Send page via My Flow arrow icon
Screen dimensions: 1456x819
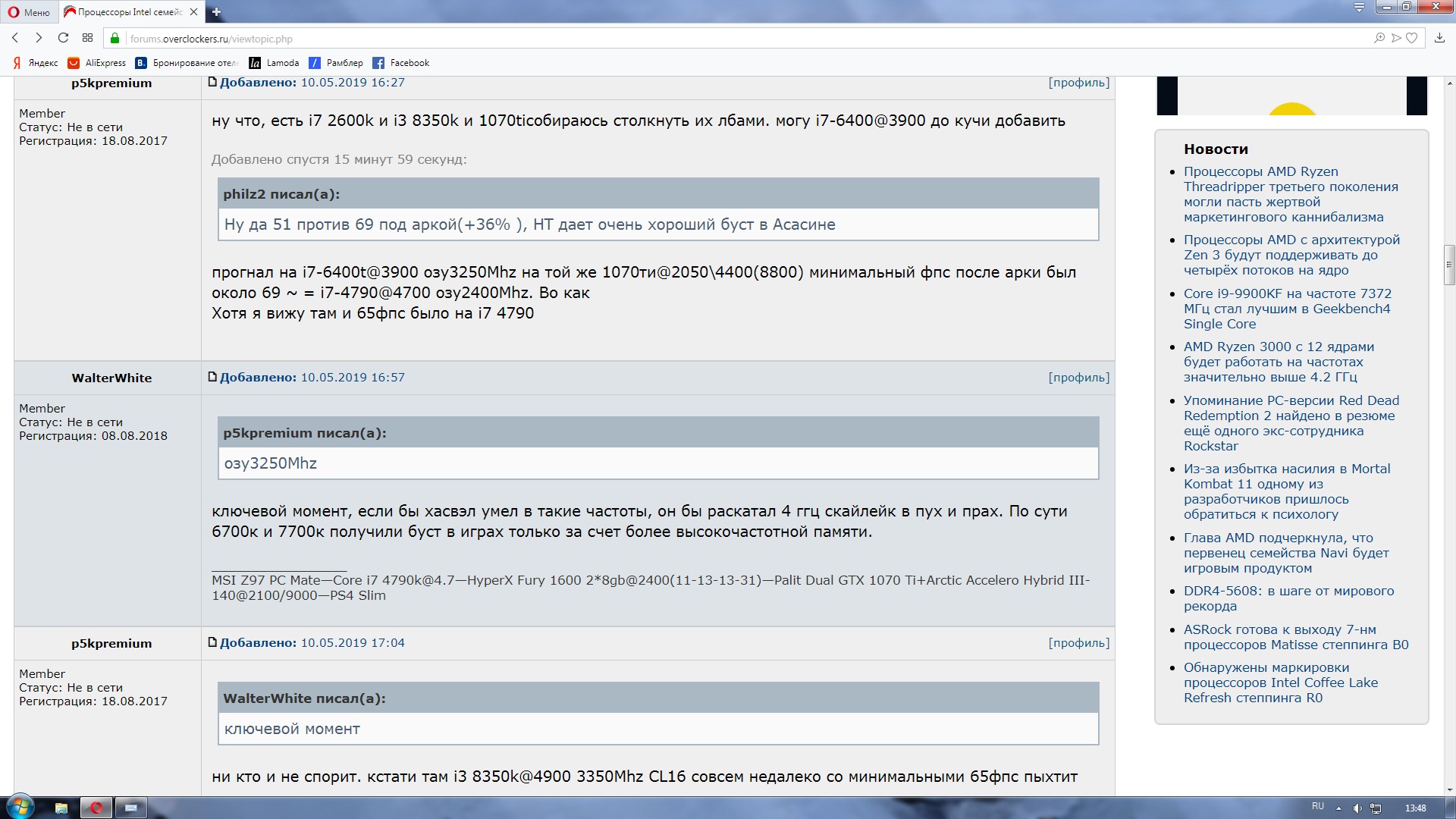(x=1396, y=38)
